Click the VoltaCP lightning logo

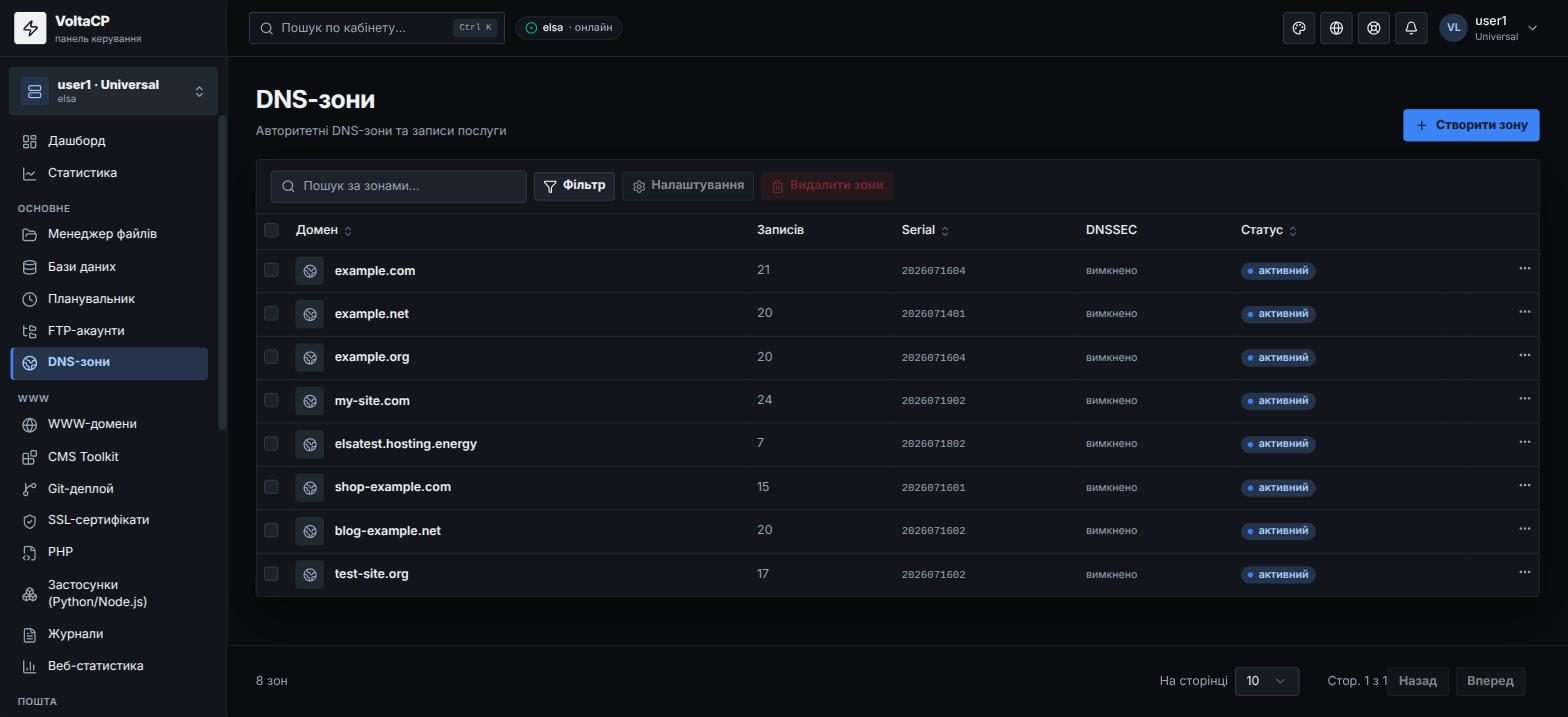(30, 28)
